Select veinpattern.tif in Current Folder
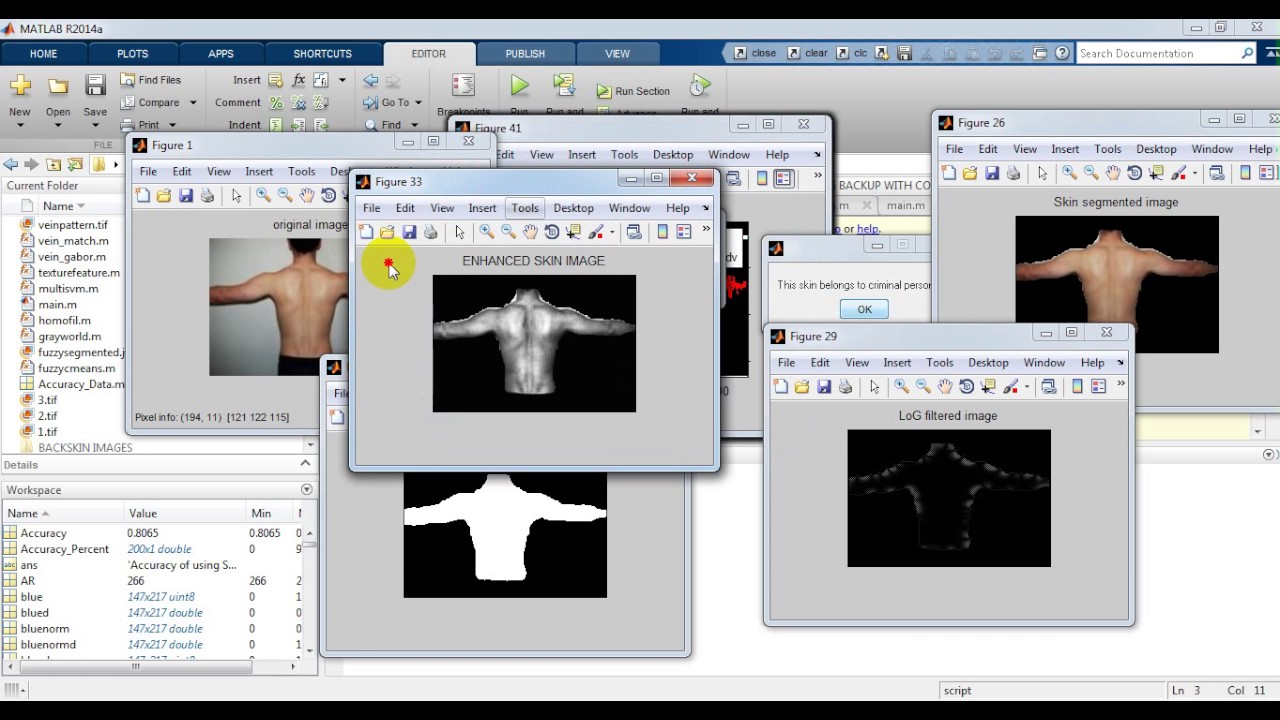This screenshot has height=720, width=1280. (x=72, y=225)
